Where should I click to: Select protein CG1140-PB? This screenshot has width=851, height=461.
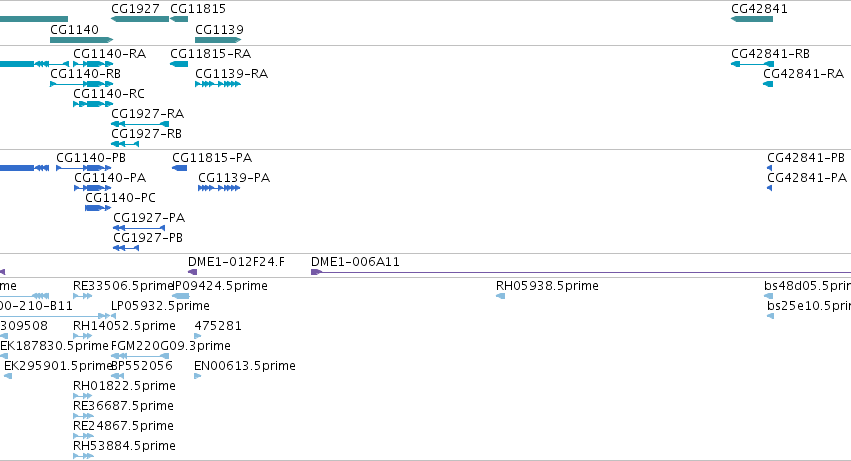[x=91, y=158]
